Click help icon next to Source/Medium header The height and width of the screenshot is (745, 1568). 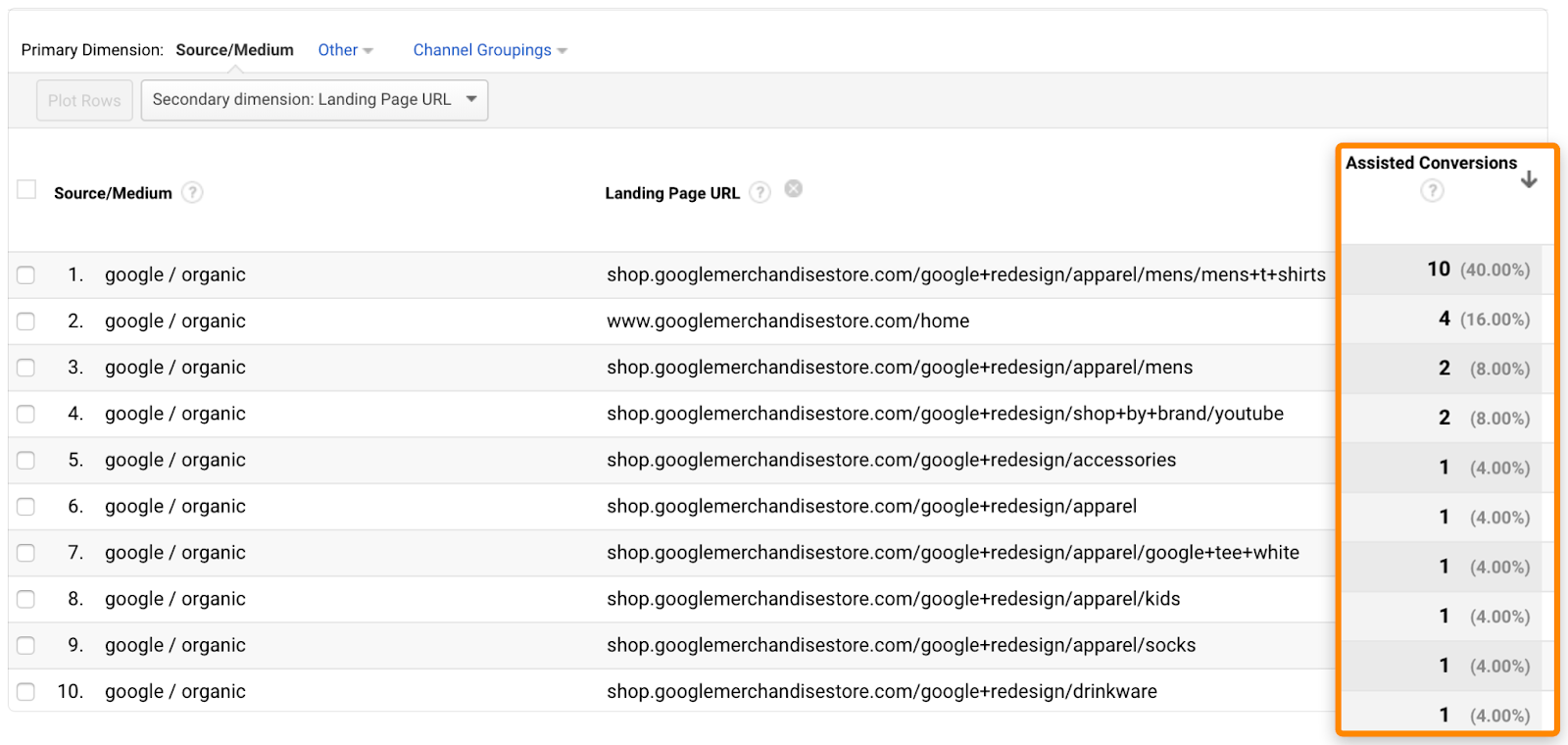point(193,192)
